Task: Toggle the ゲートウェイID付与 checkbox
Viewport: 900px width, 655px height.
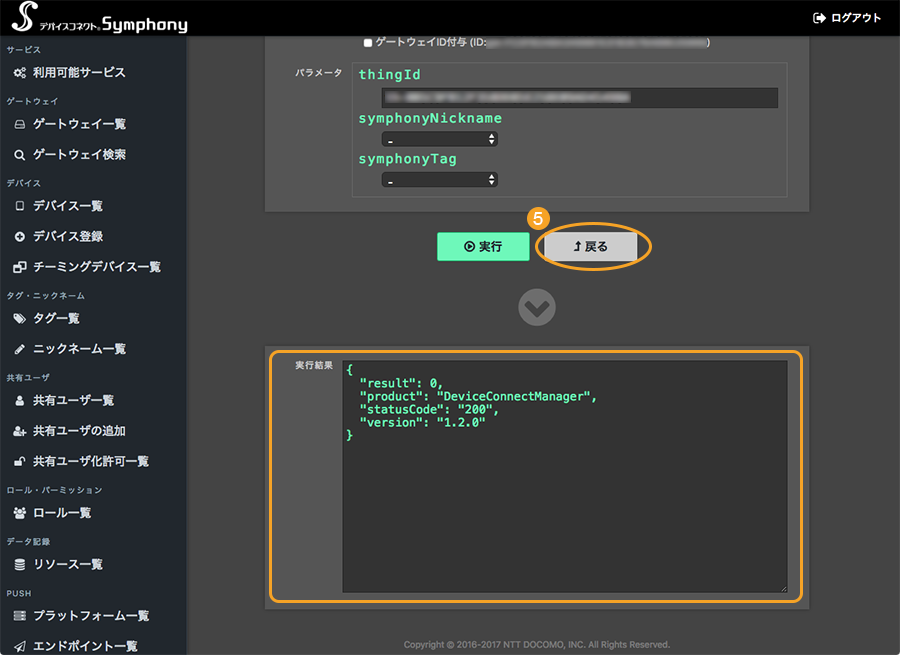Action: (368, 42)
